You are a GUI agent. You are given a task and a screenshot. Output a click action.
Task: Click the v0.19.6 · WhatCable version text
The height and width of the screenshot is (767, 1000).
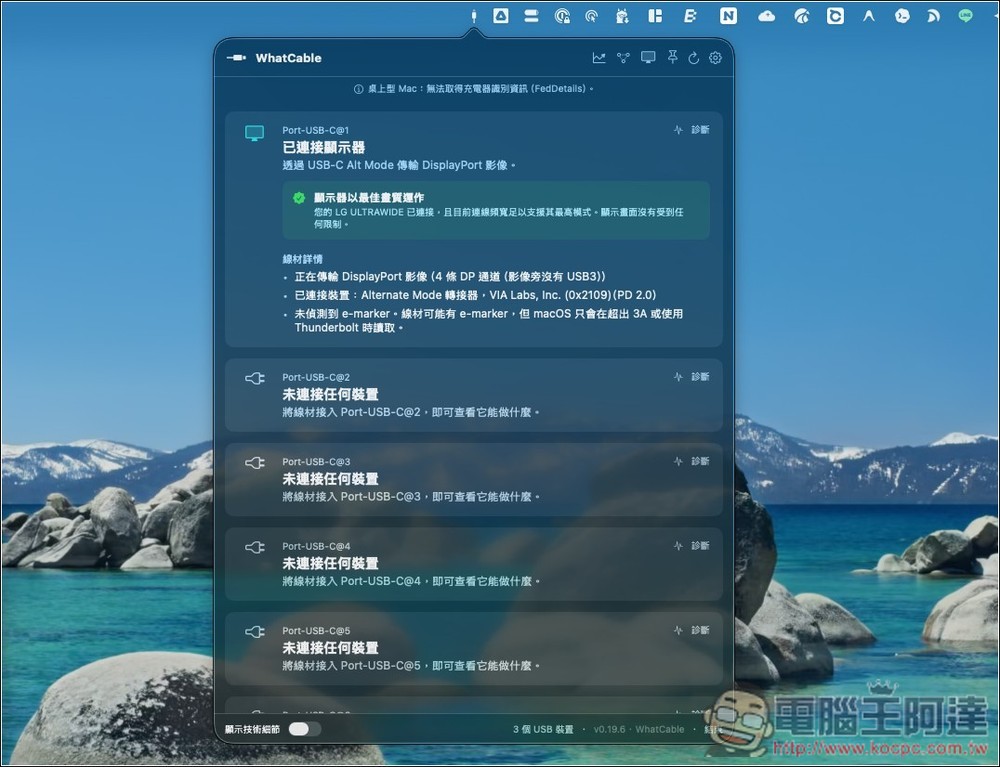pyautogui.click(x=638, y=729)
